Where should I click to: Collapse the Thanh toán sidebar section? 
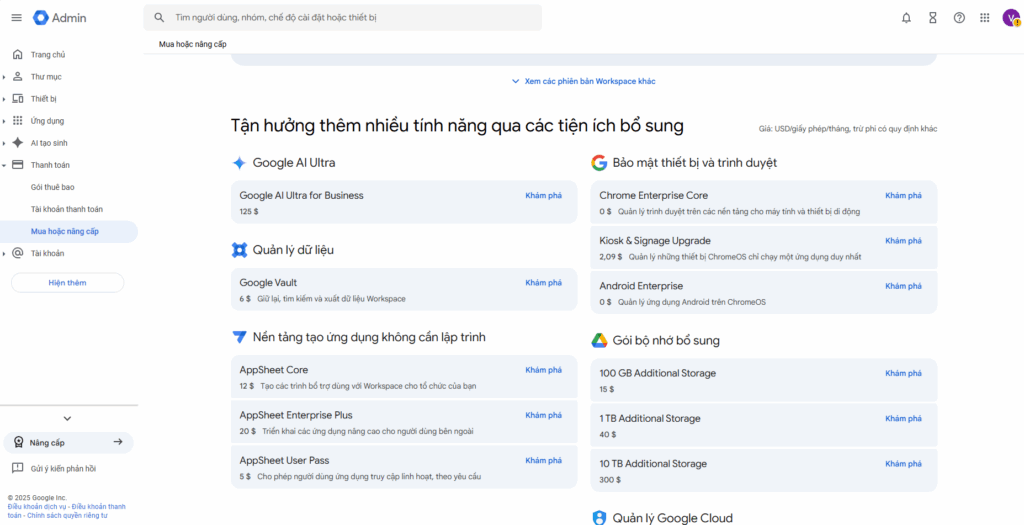5,165
